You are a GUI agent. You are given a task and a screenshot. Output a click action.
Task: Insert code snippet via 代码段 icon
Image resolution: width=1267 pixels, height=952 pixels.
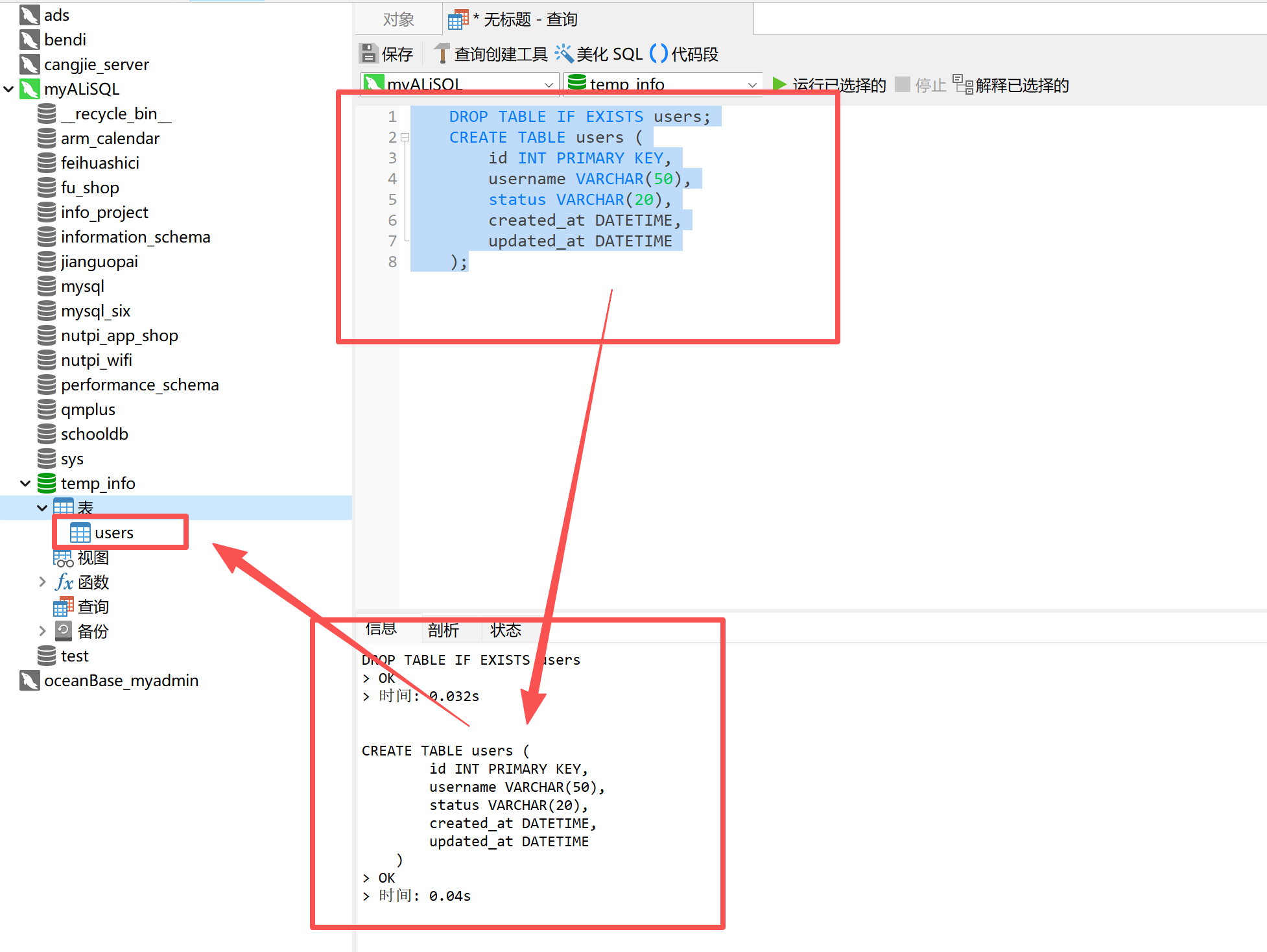[x=658, y=54]
